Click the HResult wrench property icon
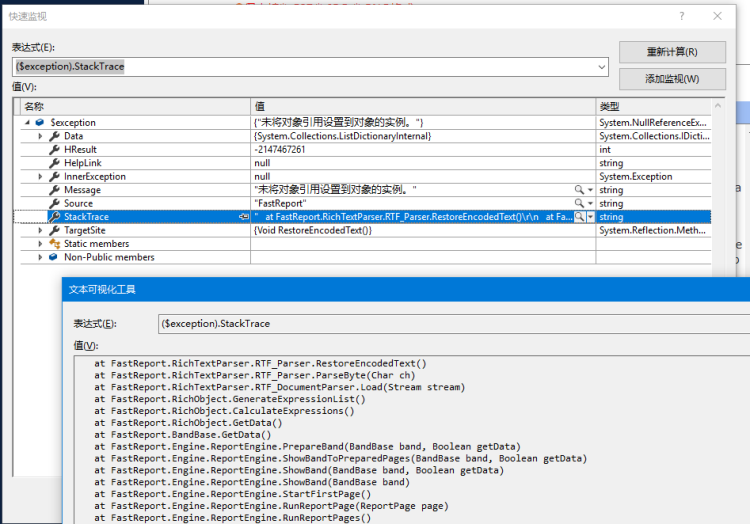Image resolution: width=750 pixels, height=524 pixels. 54,149
